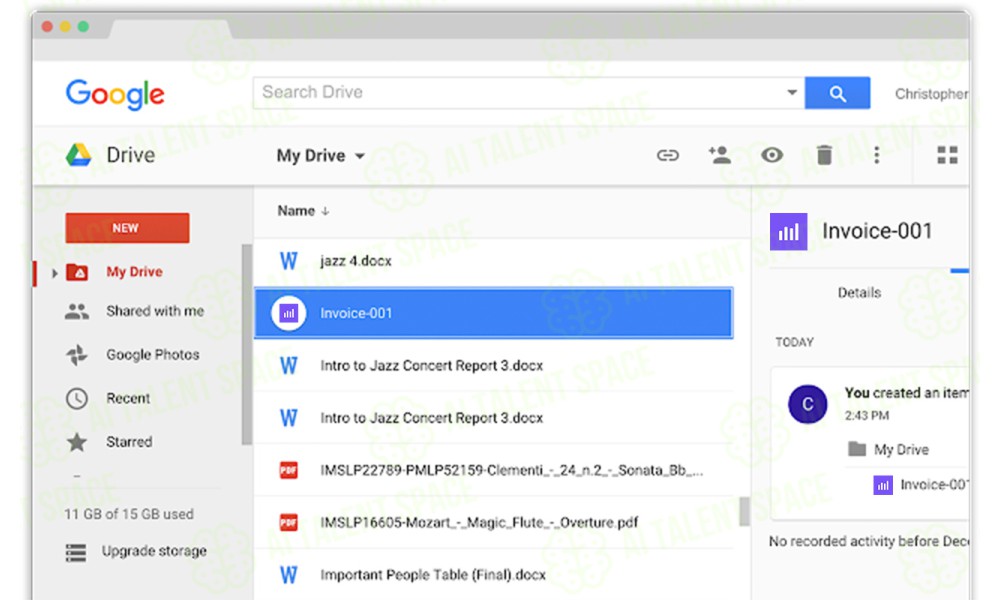The image size is (1000, 600).
Task: Open the Details tab
Action: point(859,293)
